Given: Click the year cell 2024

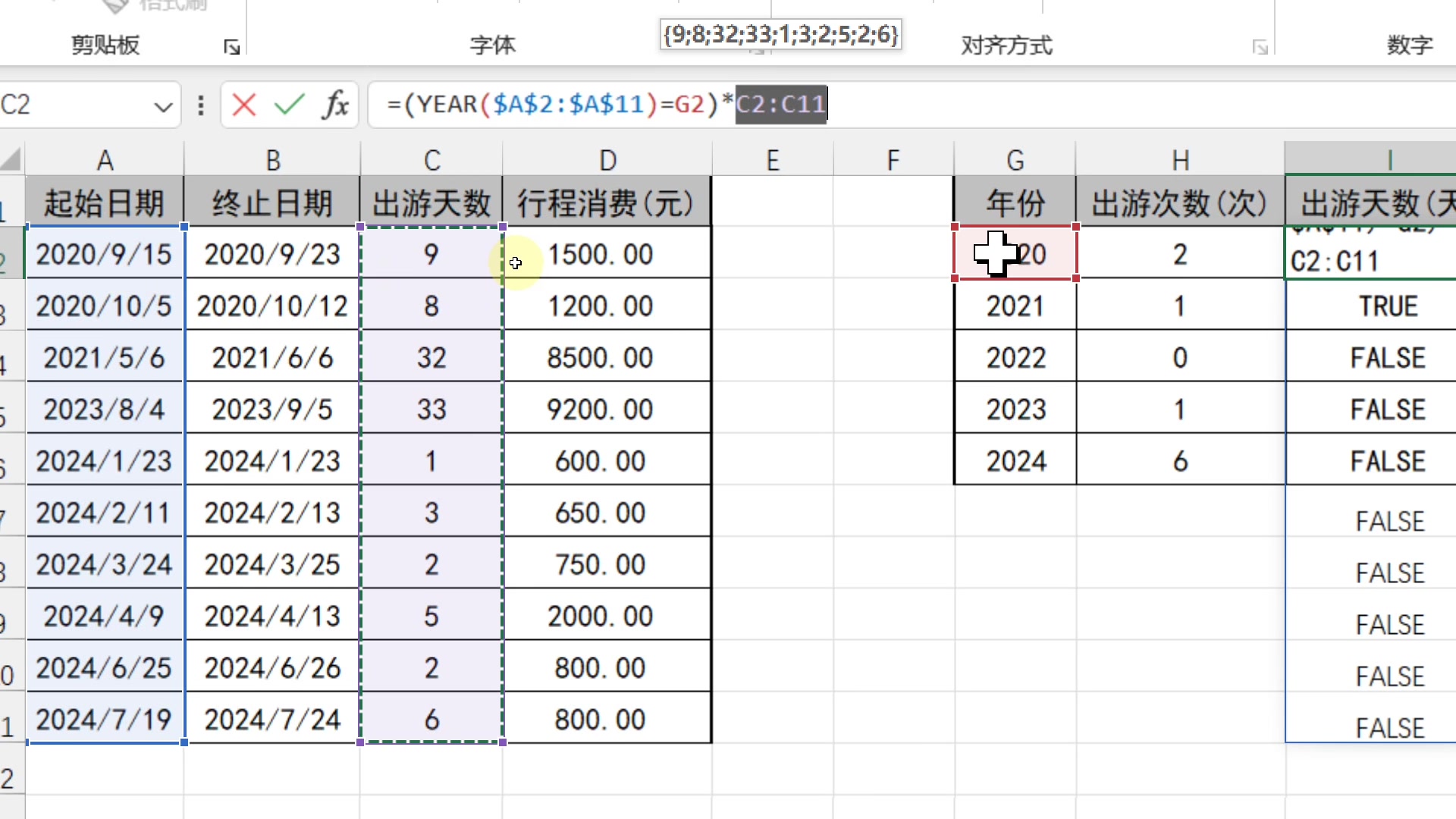Looking at the screenshot, I should click(x=1015, y=460).
